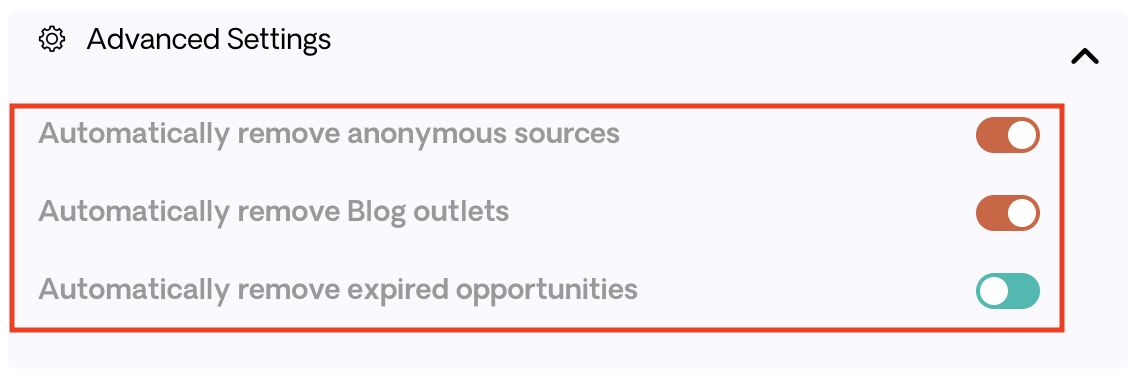The height and width of the screenshot is (380, 1138).
Task: Click the 'Automatically remove expired opportunities' label
Action: click(337, 290)
